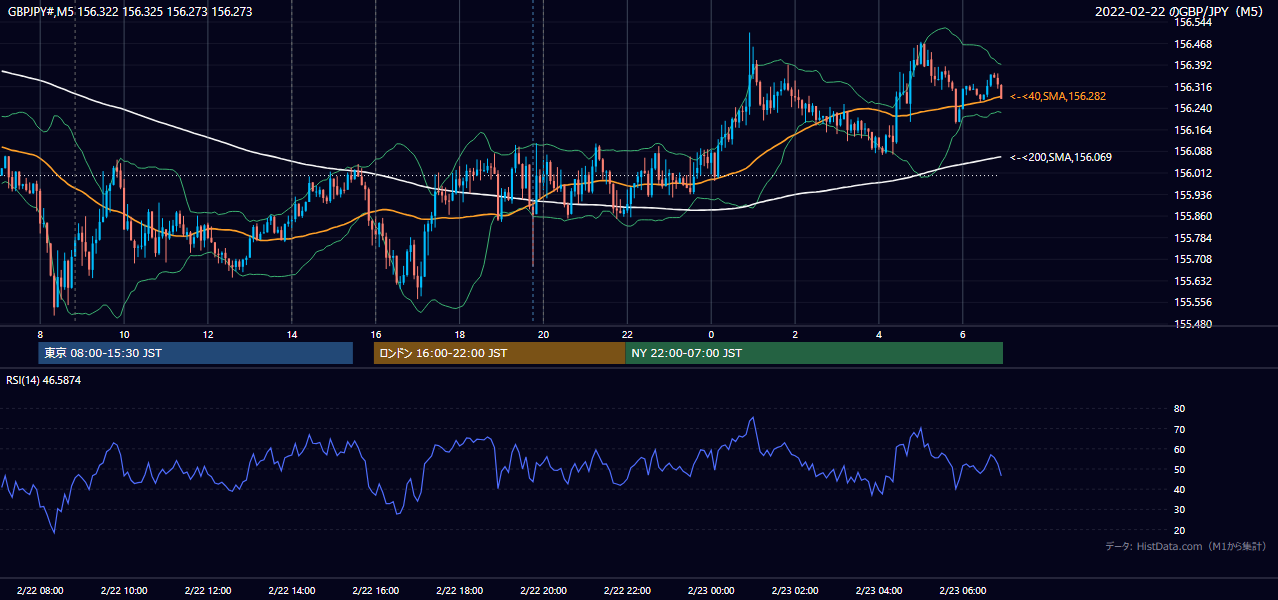1278x600 pixels.
Task: Click price axis label 156.544
Action: [x=1192, y=22]
